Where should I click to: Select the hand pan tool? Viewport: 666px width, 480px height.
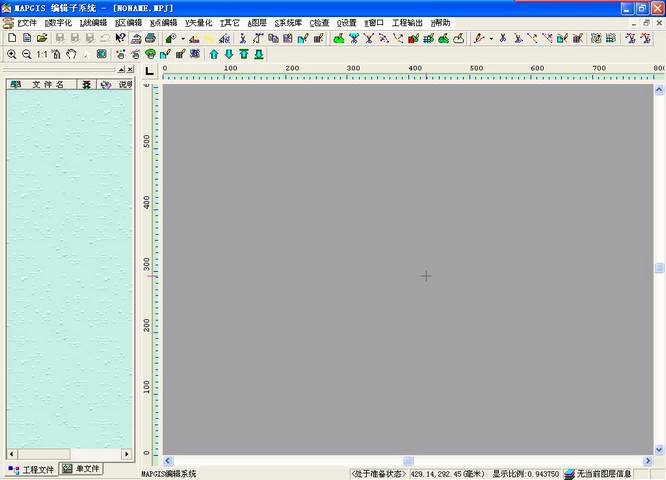click(71, 54)
